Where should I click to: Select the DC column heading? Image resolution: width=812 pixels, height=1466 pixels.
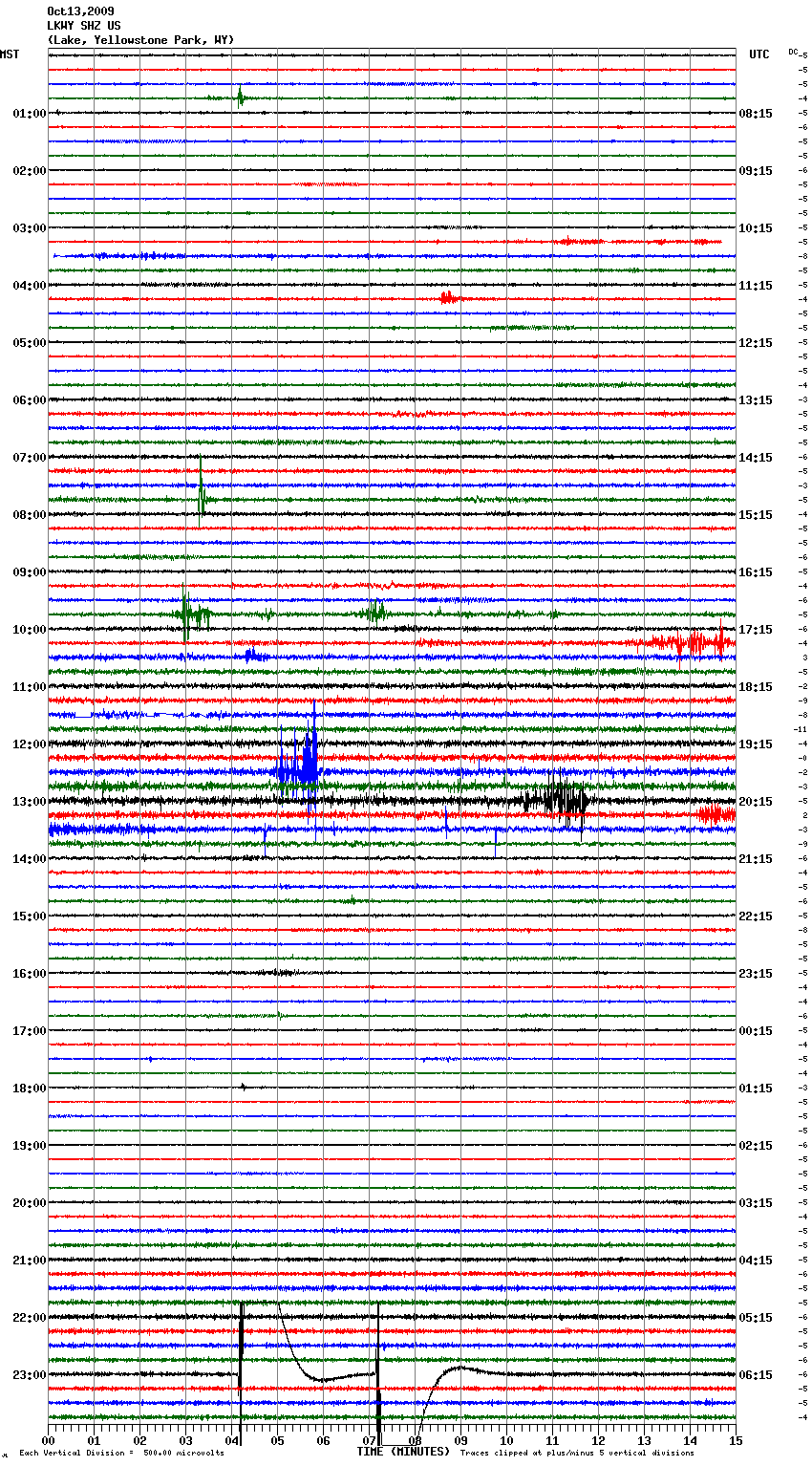point(793,52)
